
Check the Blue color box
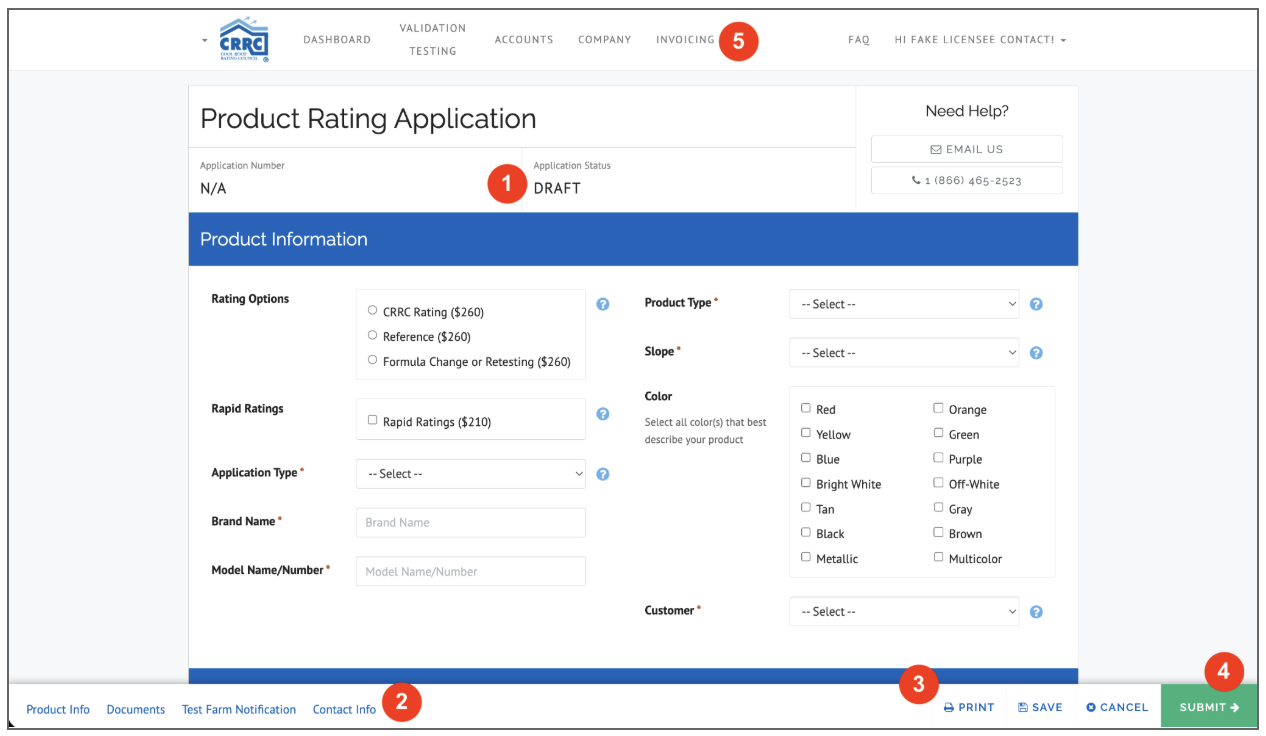[806, 458]
